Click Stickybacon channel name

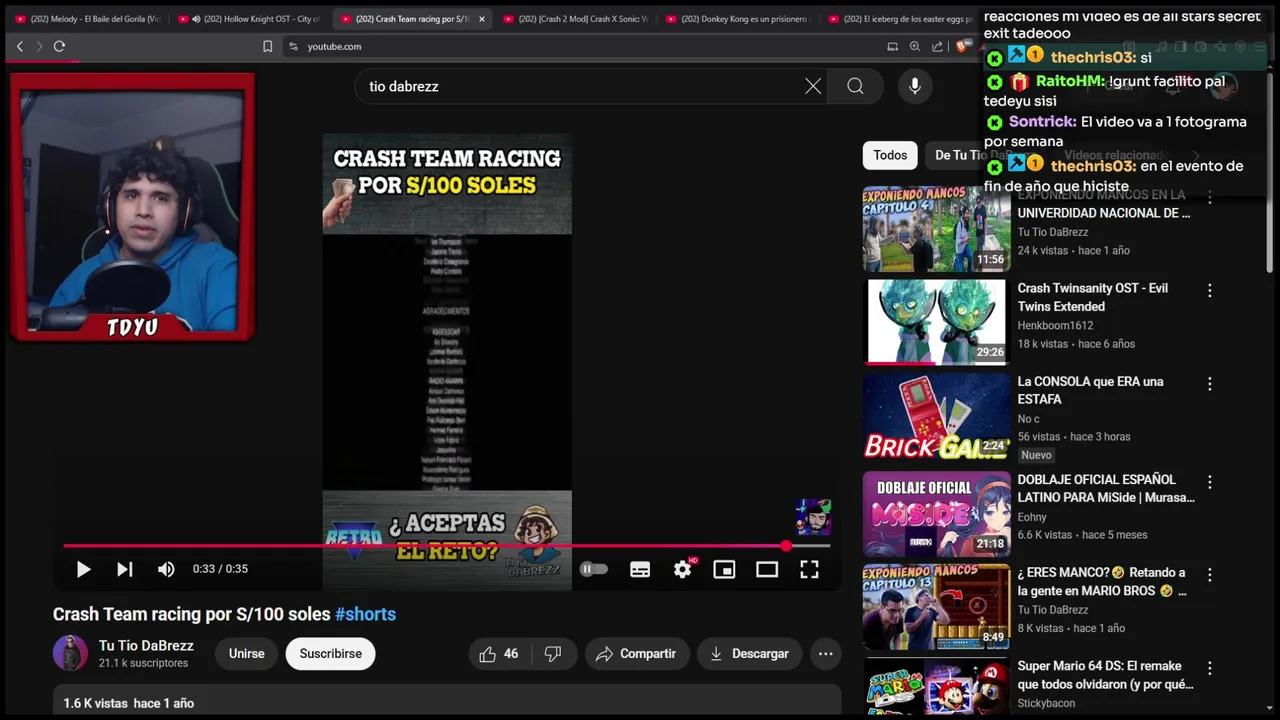tap(1046, 703)
